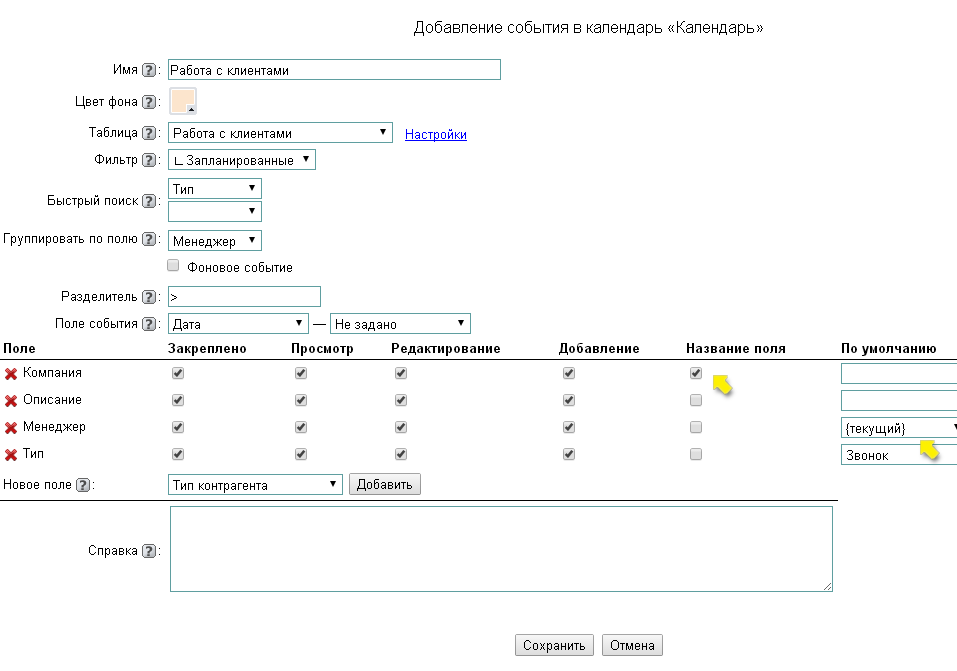
Task: Expand the Фильтр dropdown Запланированные
Action: (x=241, y=160)
